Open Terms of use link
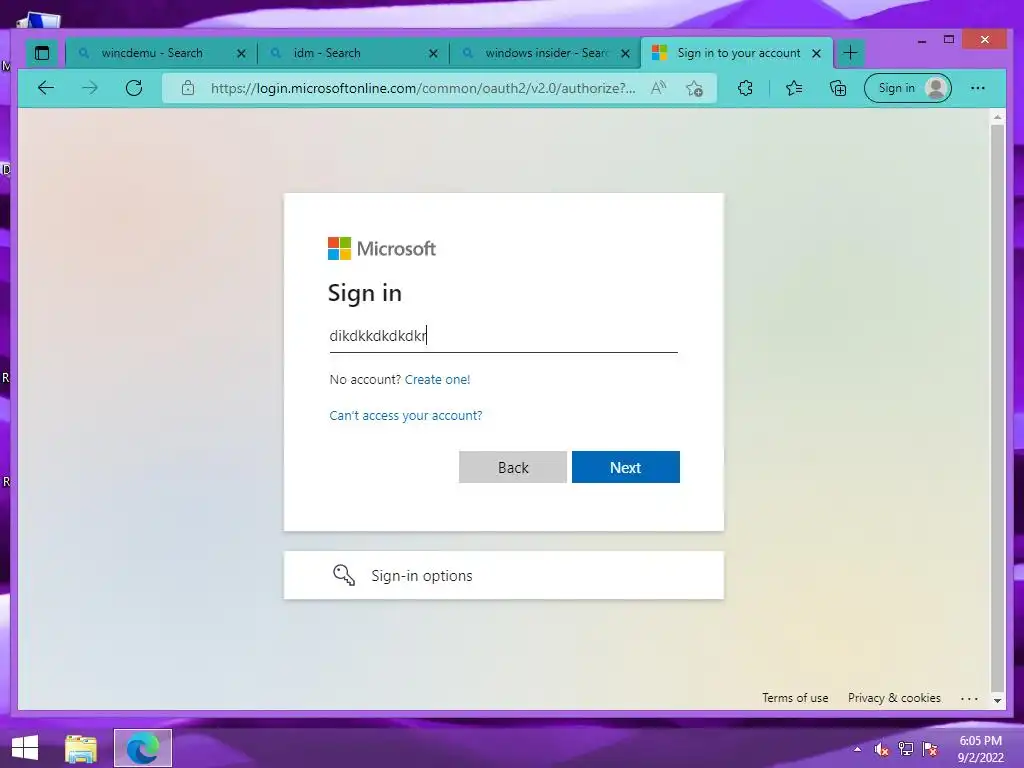This screenshot has height=768, width=1024. [795, 697]
